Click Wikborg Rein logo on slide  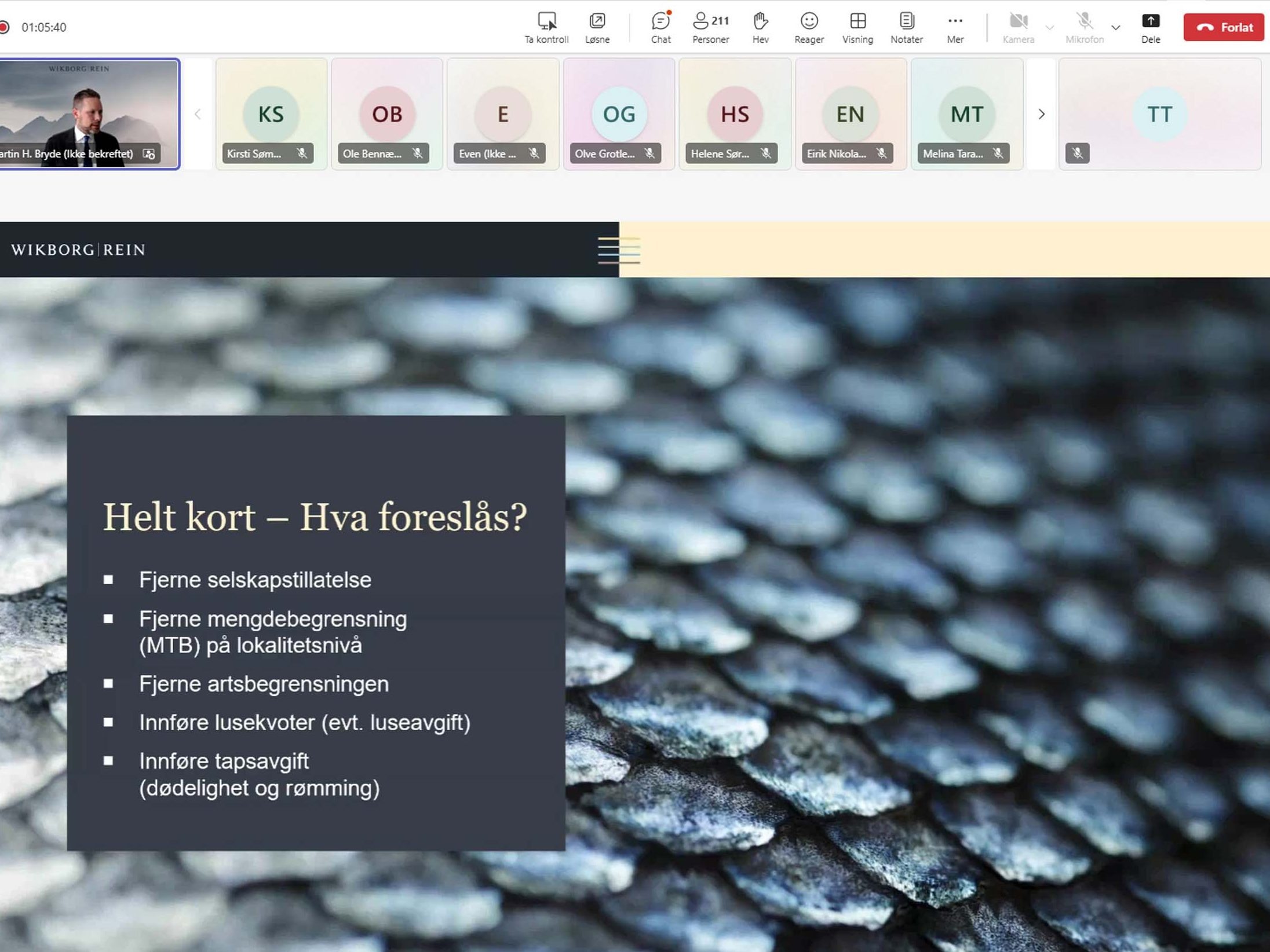(x=78, y=250)
